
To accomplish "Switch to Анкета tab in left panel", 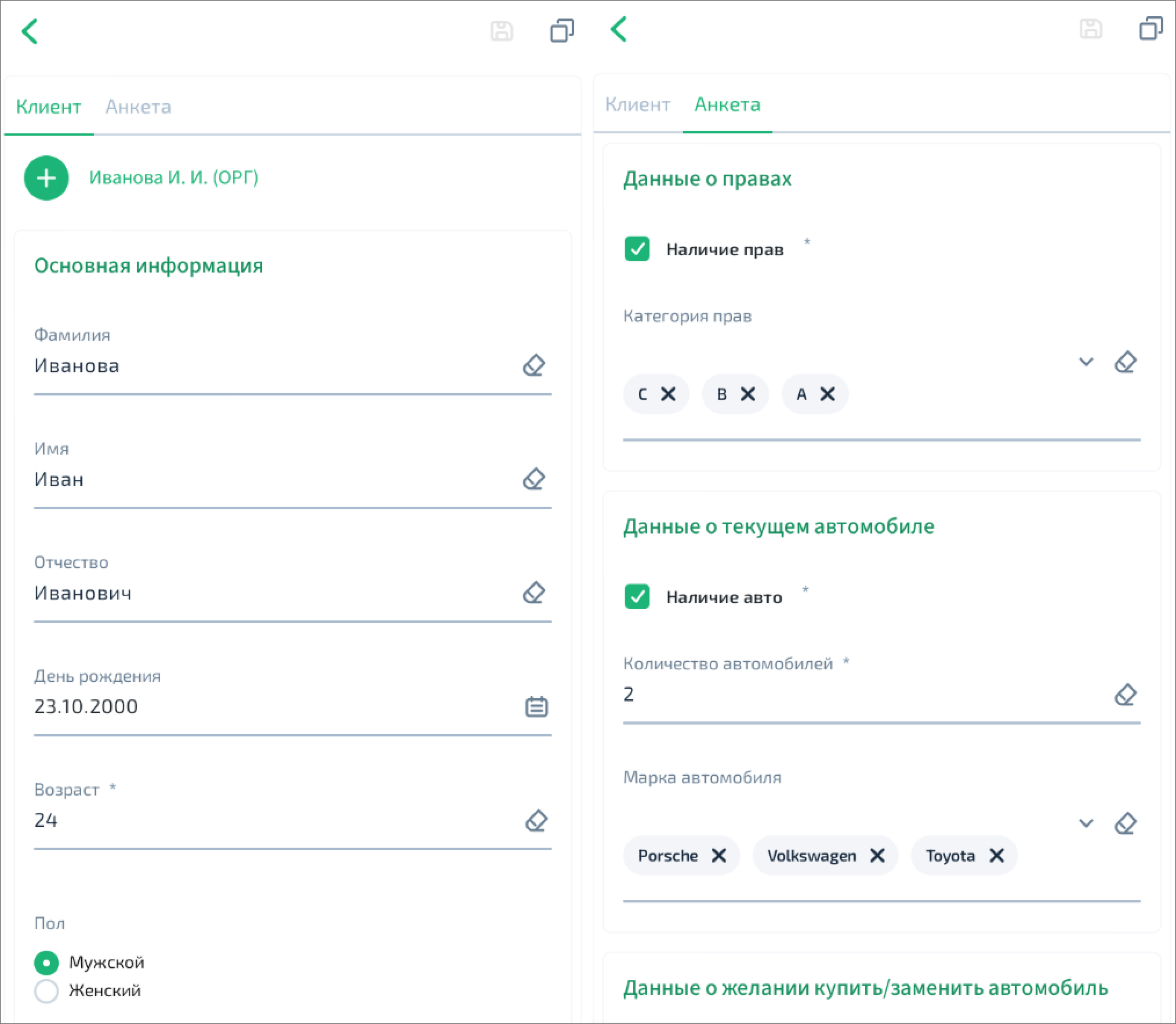I will click(138, 107).
